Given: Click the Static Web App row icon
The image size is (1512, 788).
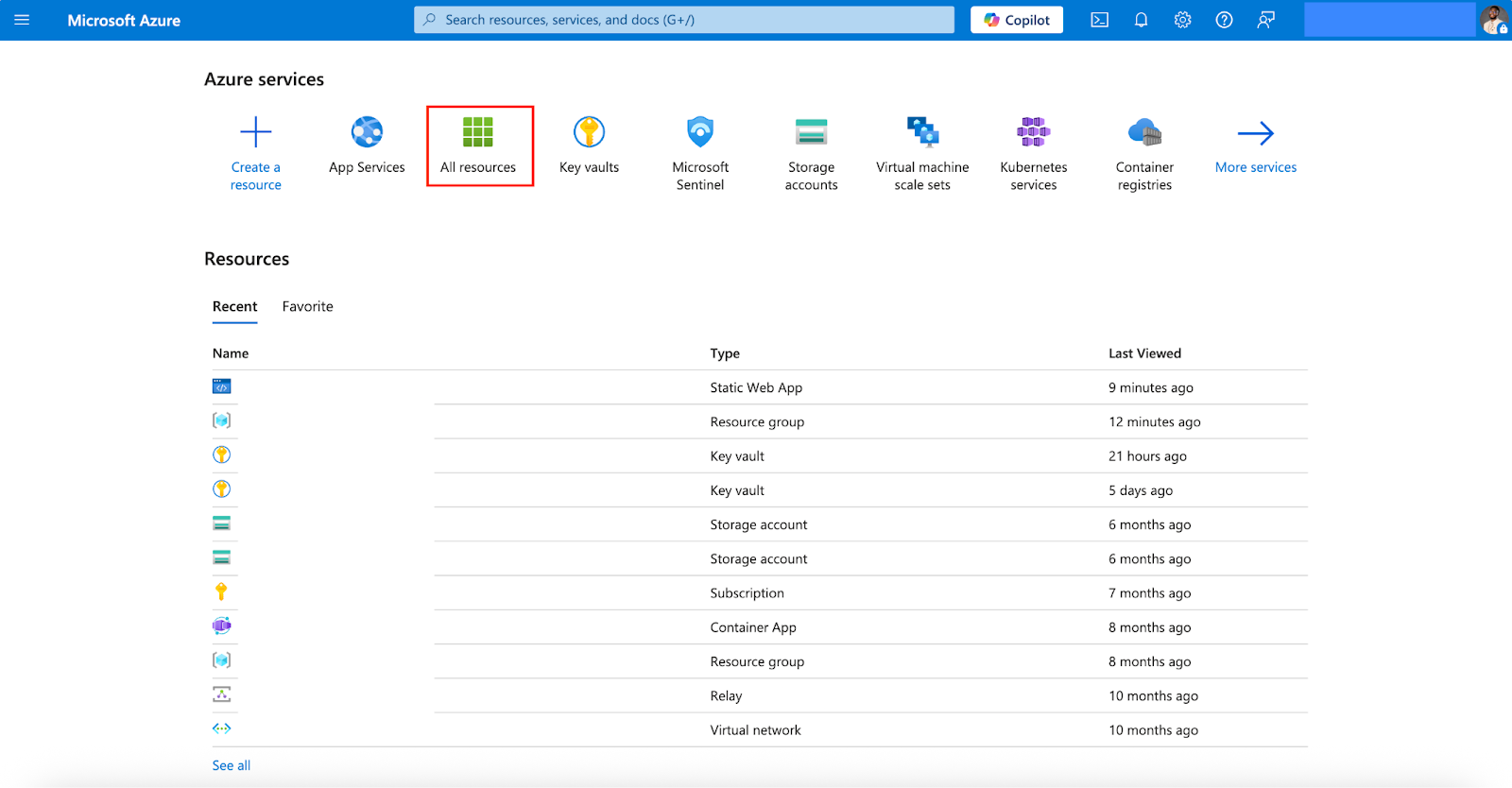Looking at the screenshot, I should pos(222,386).
